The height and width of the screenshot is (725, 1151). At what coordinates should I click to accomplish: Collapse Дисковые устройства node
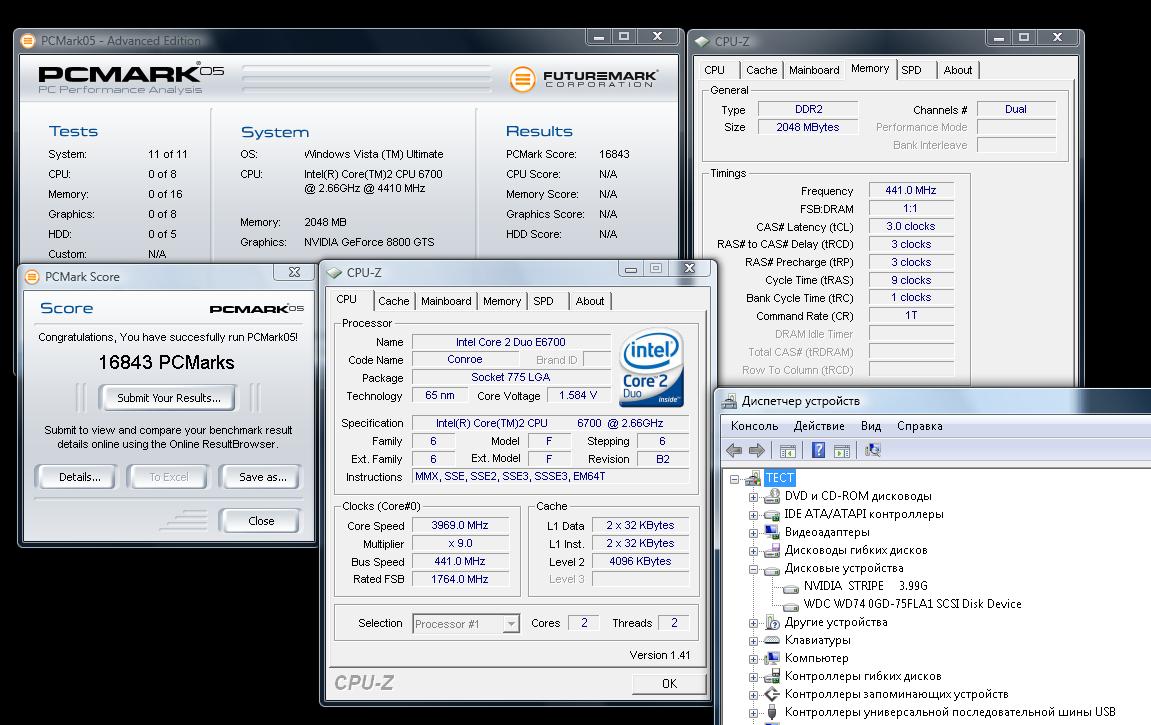coord(753,569)
